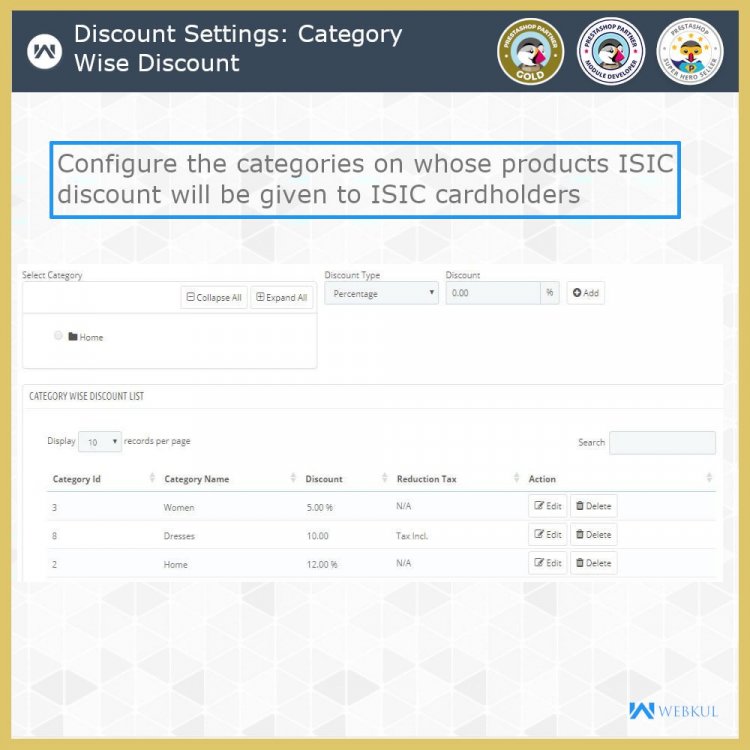Viewport: 750px width, 750px height.
Task: Edit the Dresses category discount
Action: pyautogui.click(x=548, y=535)
